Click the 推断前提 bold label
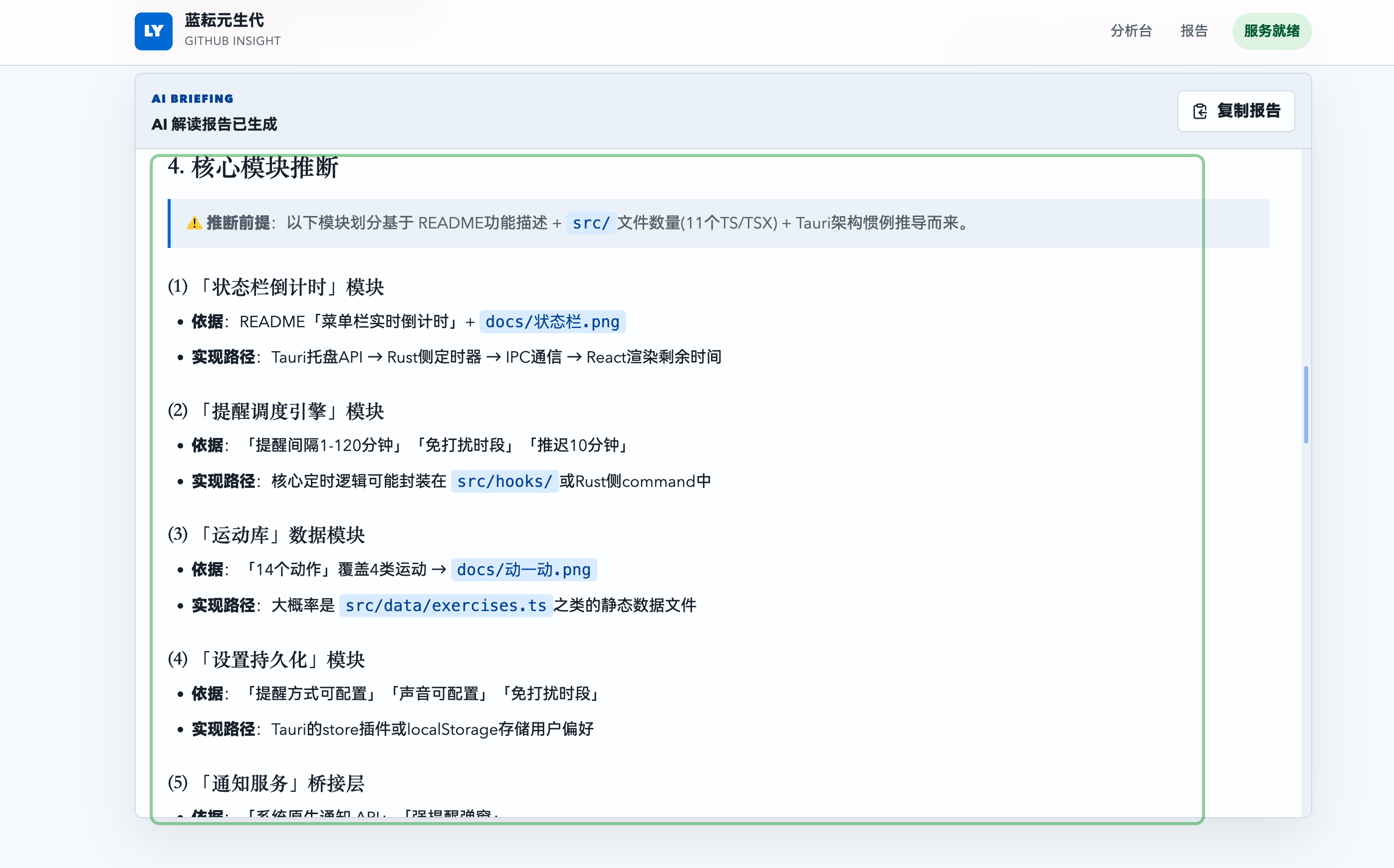The width and height of the screenshot is (1394, 868). click(238, 223)
